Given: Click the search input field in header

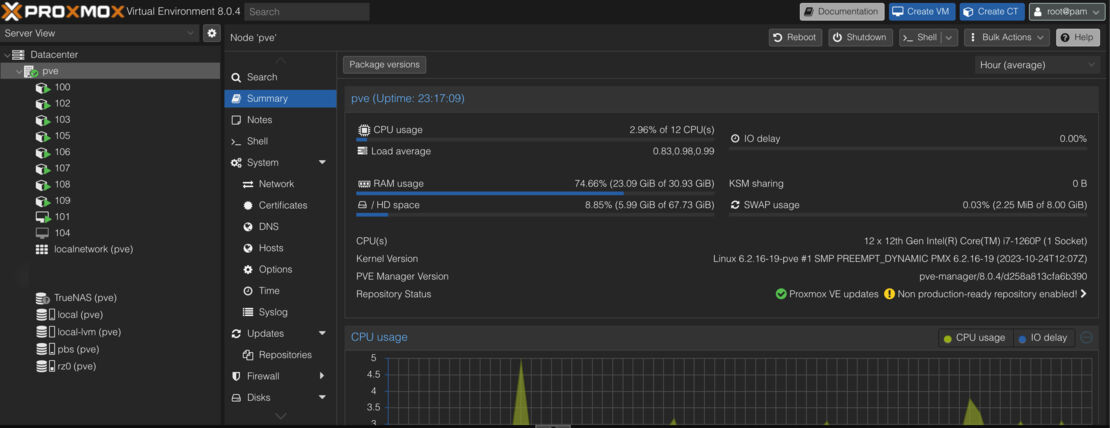Looking at the screenshot, I should [306, 12].
